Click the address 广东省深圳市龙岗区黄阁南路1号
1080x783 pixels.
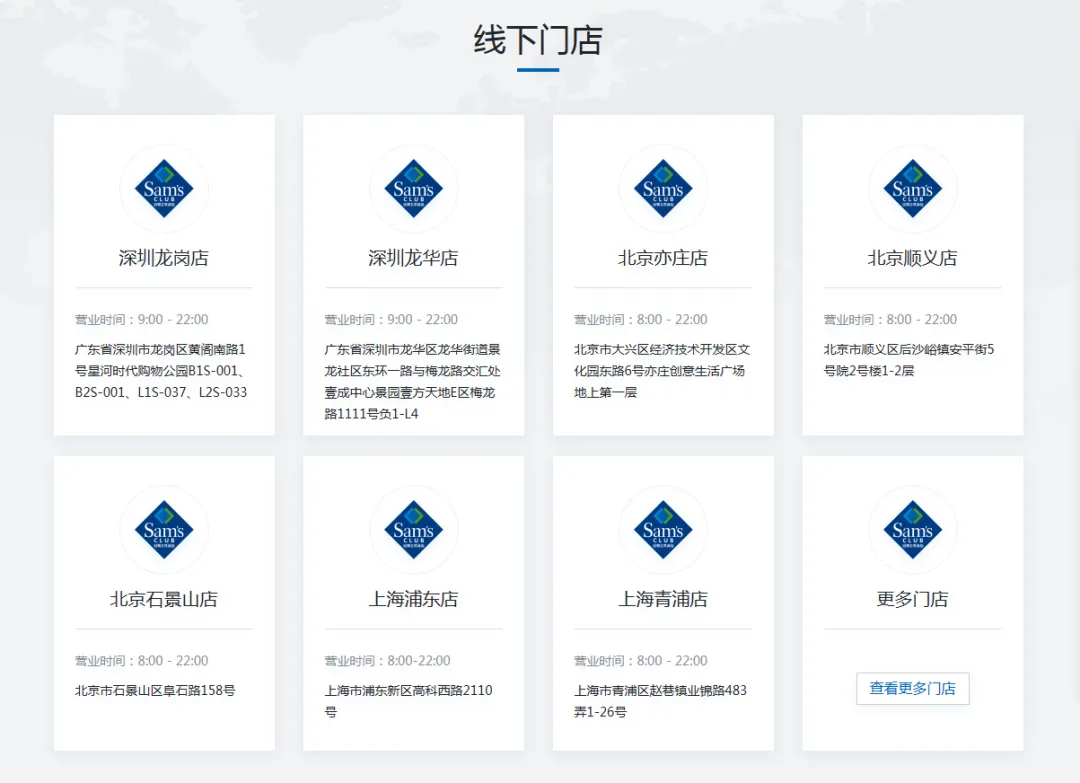pos(161,370)
